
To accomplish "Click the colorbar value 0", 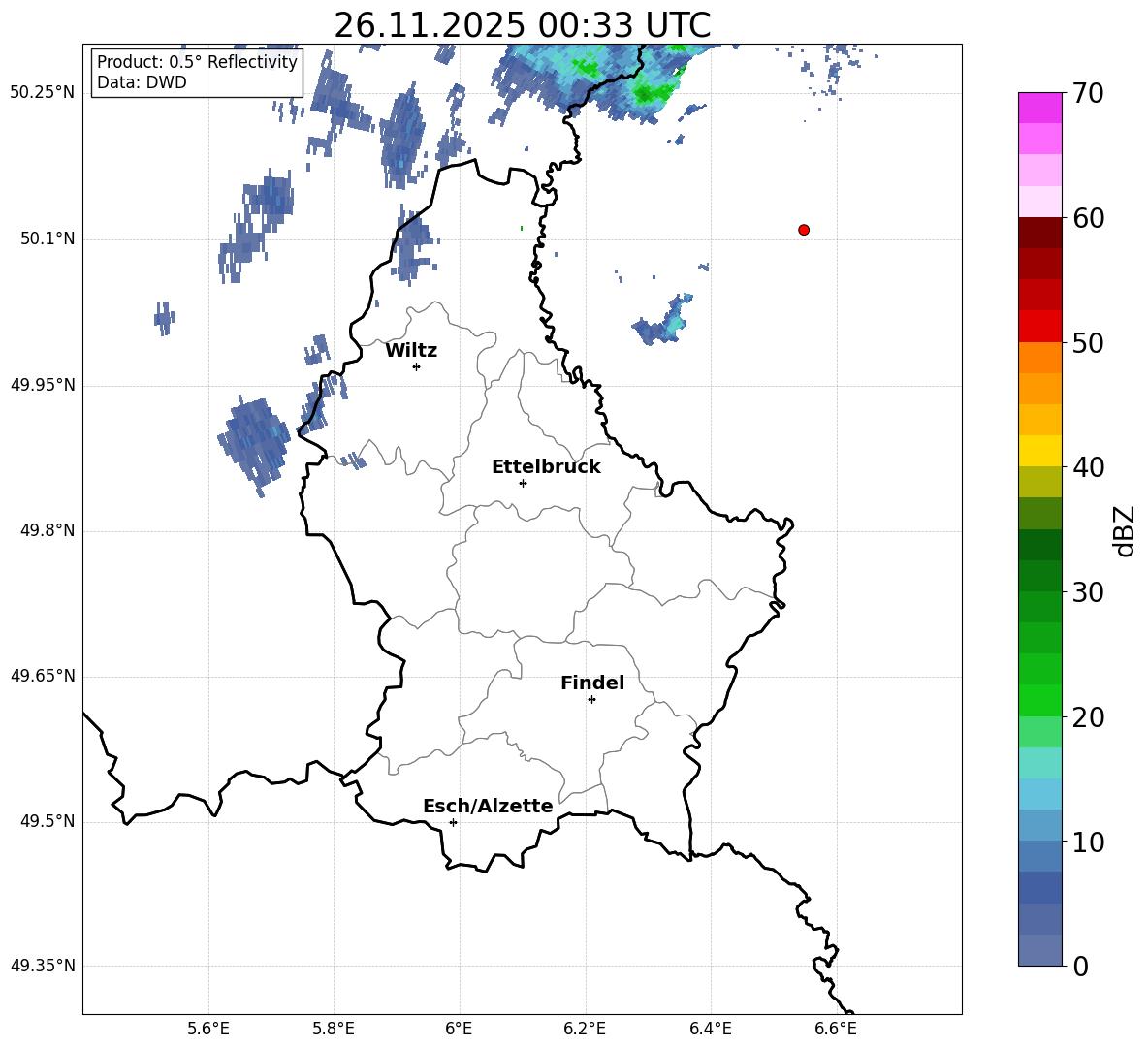I will pyautogui.click(x=1081, y=966).
